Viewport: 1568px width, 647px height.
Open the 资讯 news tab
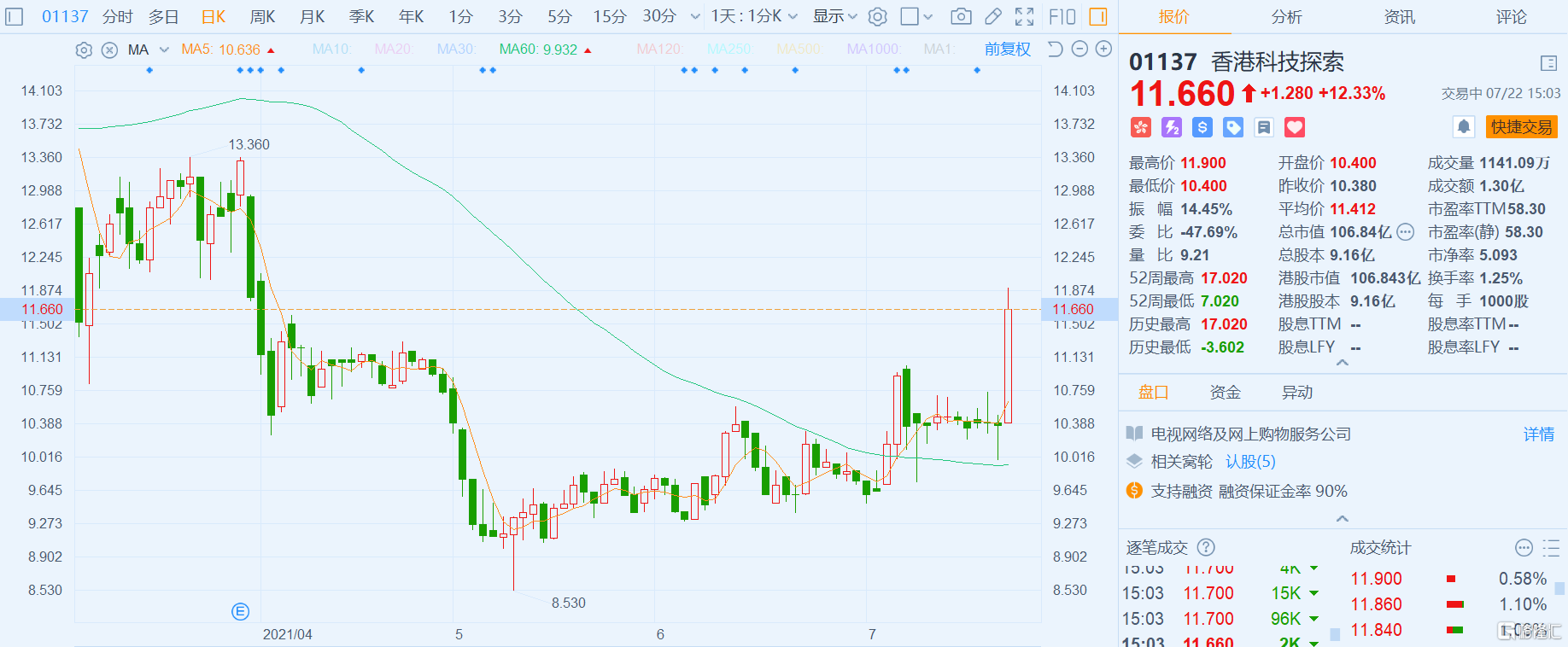point(1399,16)
